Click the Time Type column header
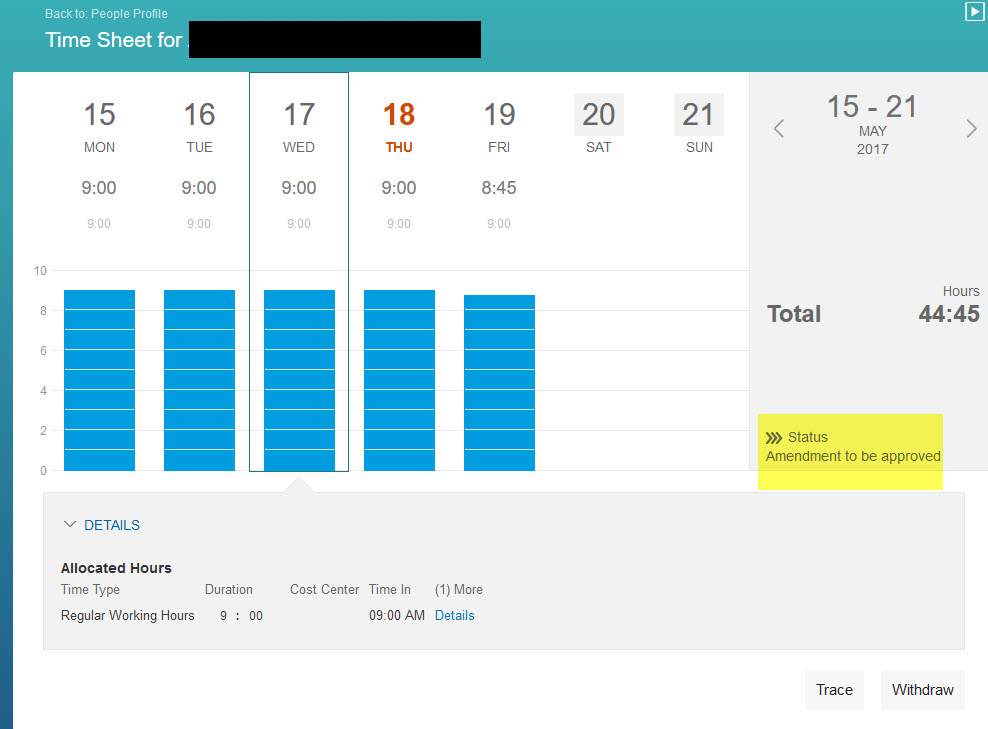Viewport: 988px width, 729px height. coord(90,590)
